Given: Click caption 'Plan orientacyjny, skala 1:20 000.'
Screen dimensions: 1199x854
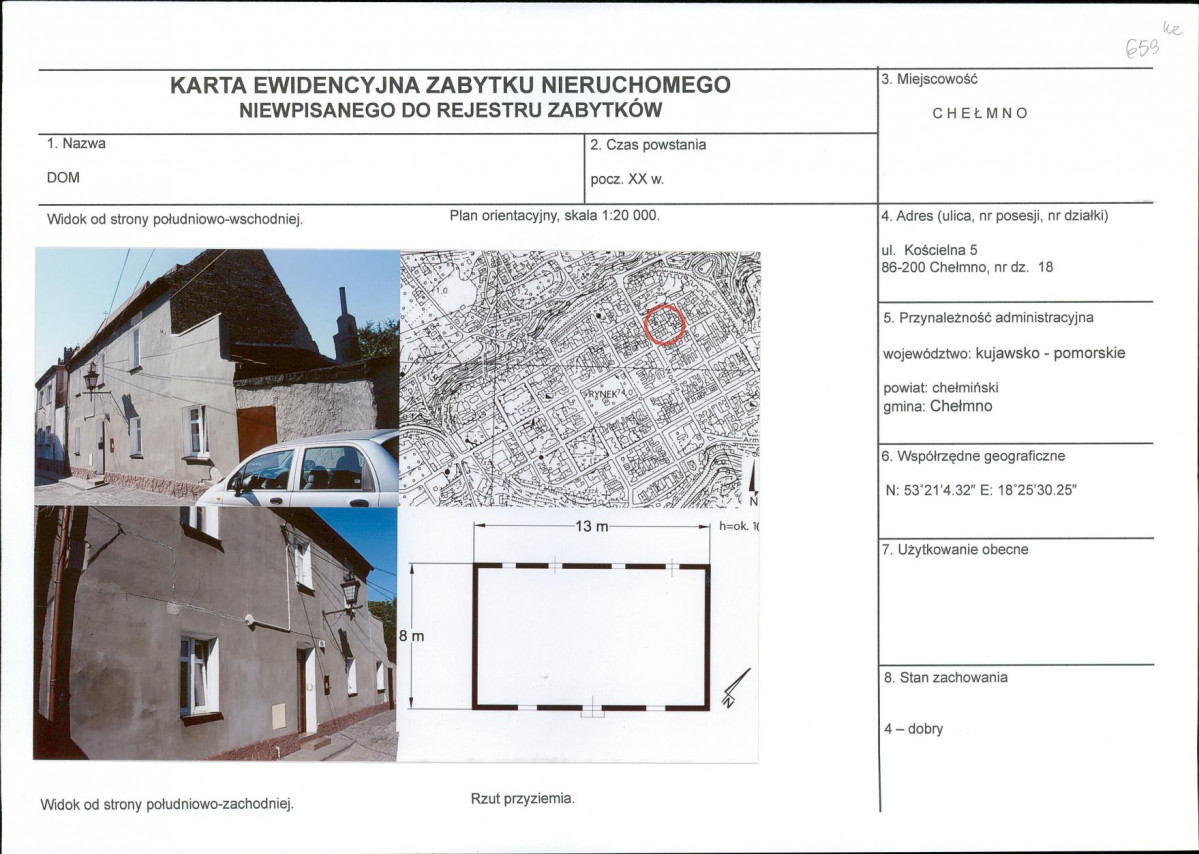Looking at the screenshot, I should (x=554, y=216).
